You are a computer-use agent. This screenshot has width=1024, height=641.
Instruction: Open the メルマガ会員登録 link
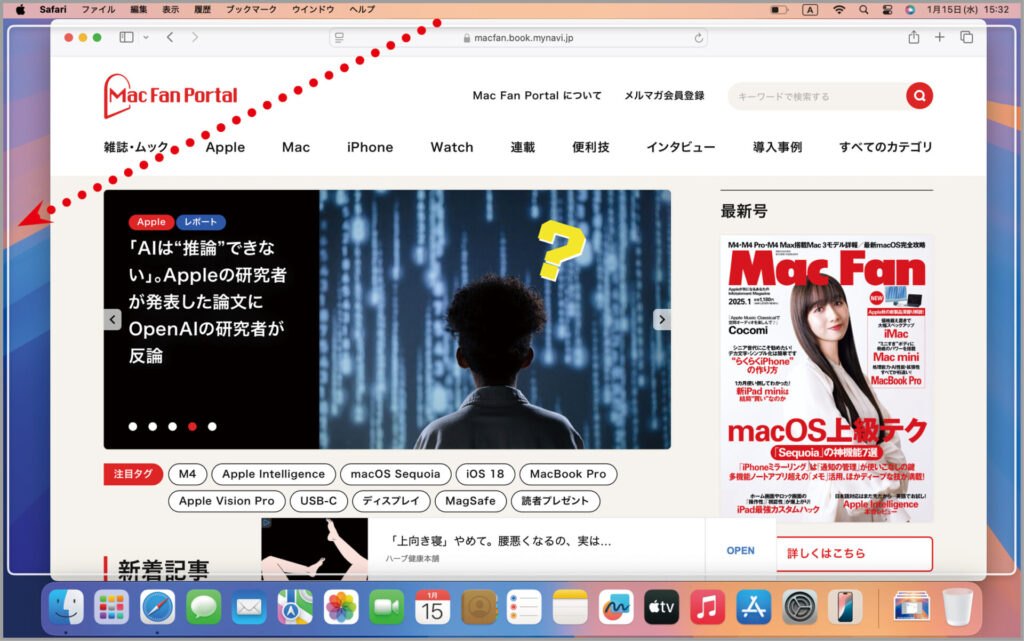(664, 95)
